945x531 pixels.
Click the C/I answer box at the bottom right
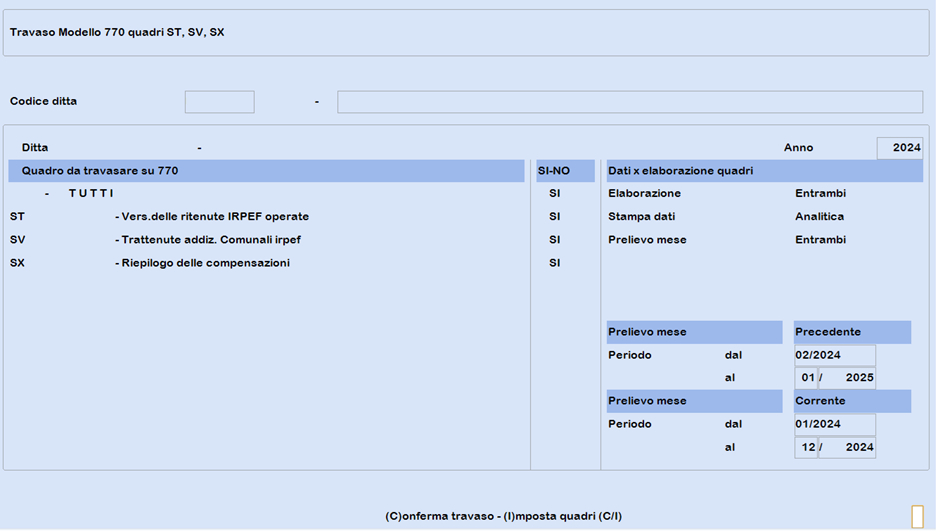click(917, 517)
